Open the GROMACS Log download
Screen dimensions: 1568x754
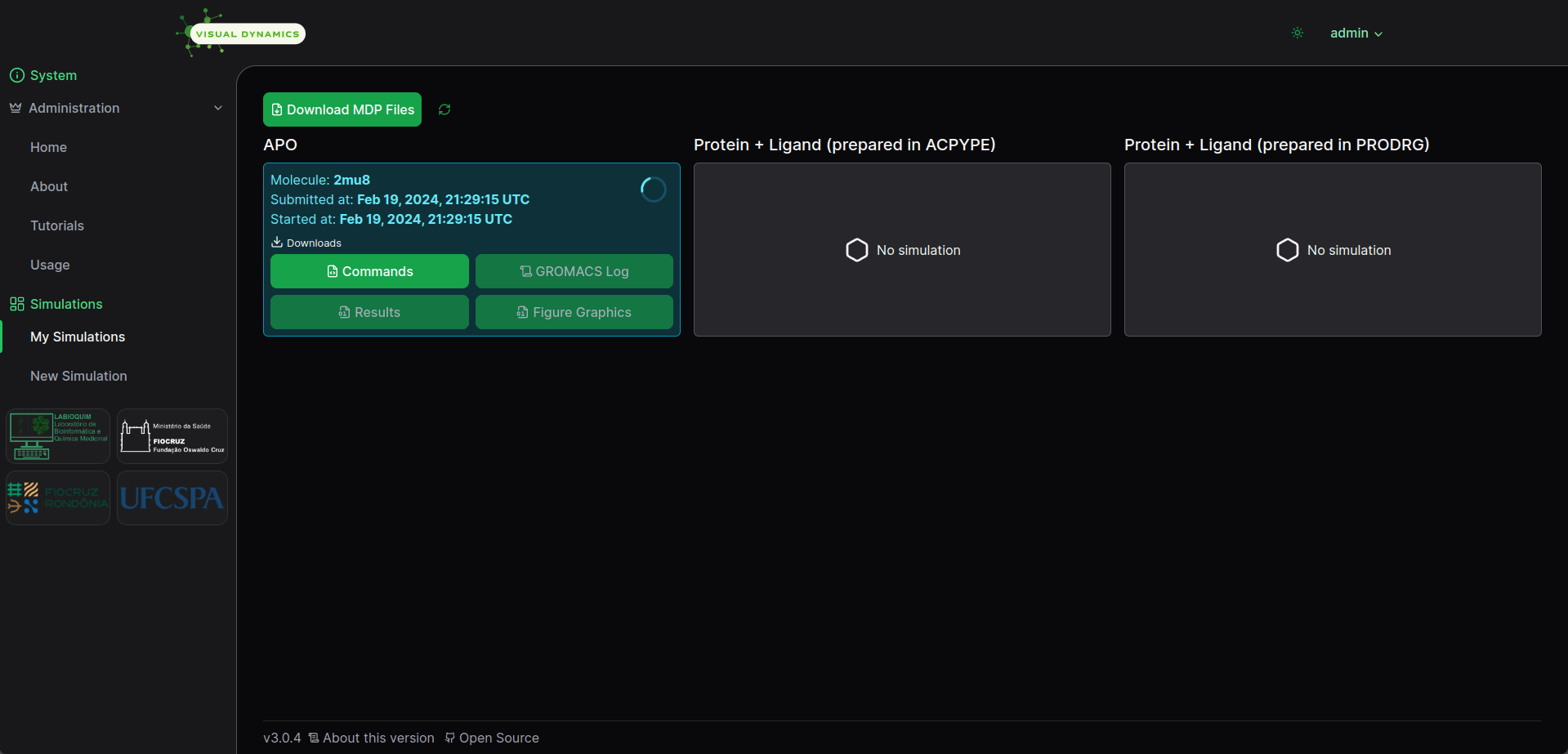[x=574, y=271]
